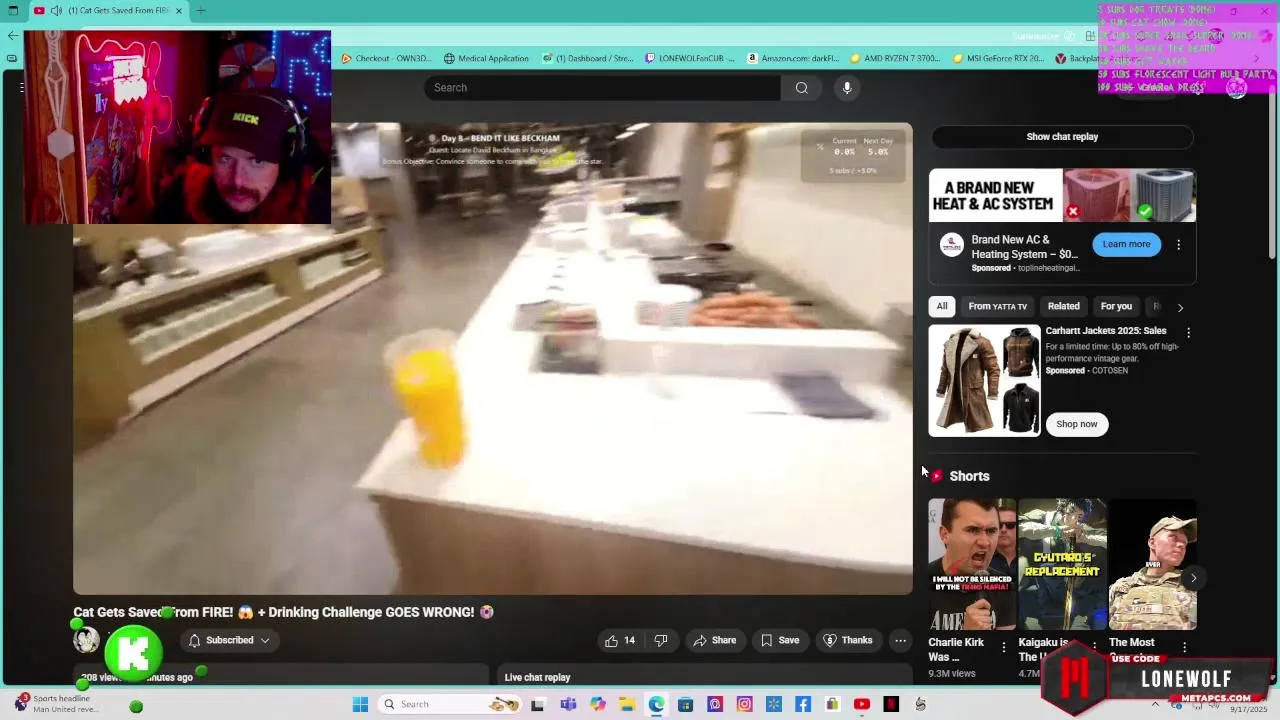Select the Related chip

(1063, 306)
